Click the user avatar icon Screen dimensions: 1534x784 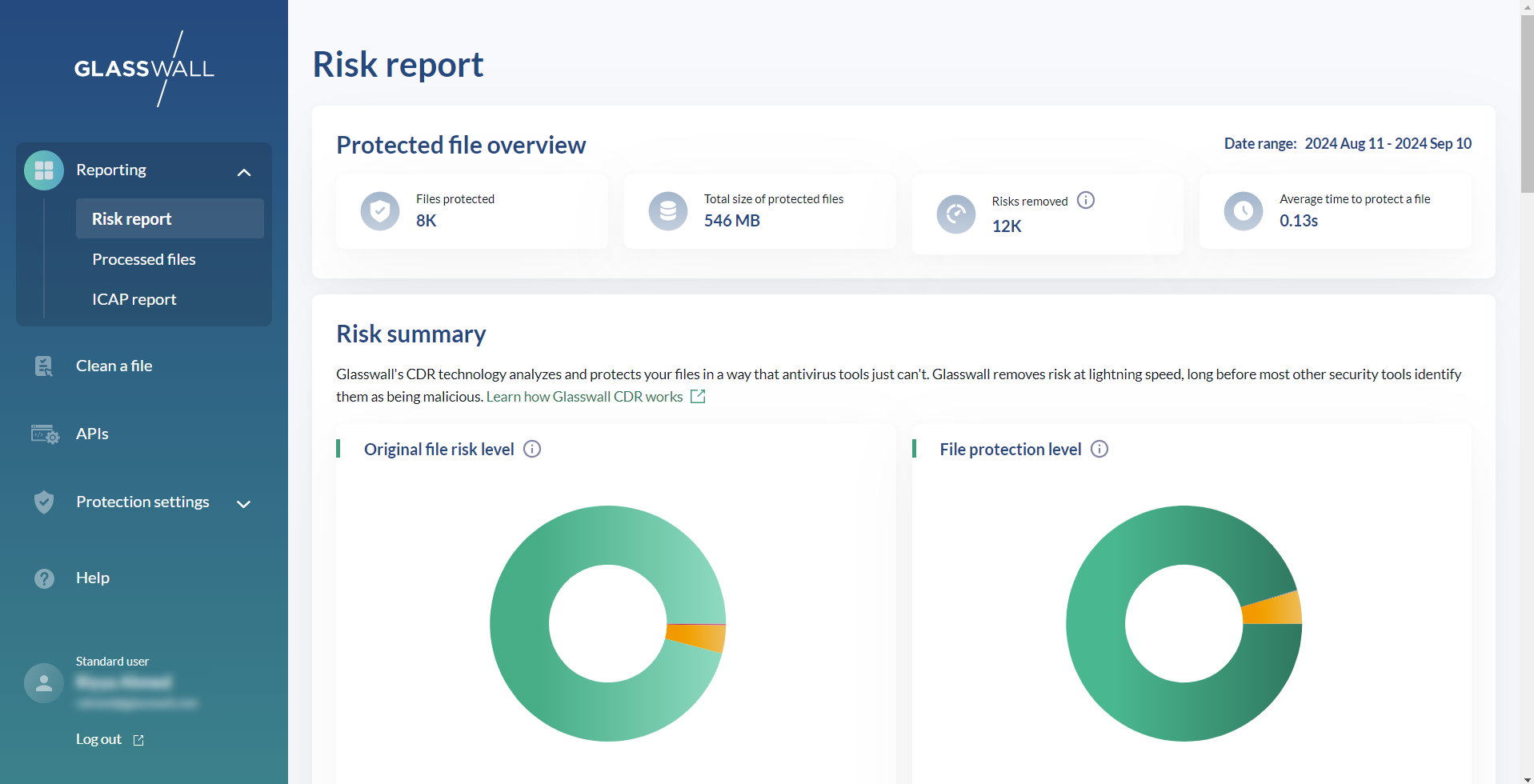click(x=44, y=683)
